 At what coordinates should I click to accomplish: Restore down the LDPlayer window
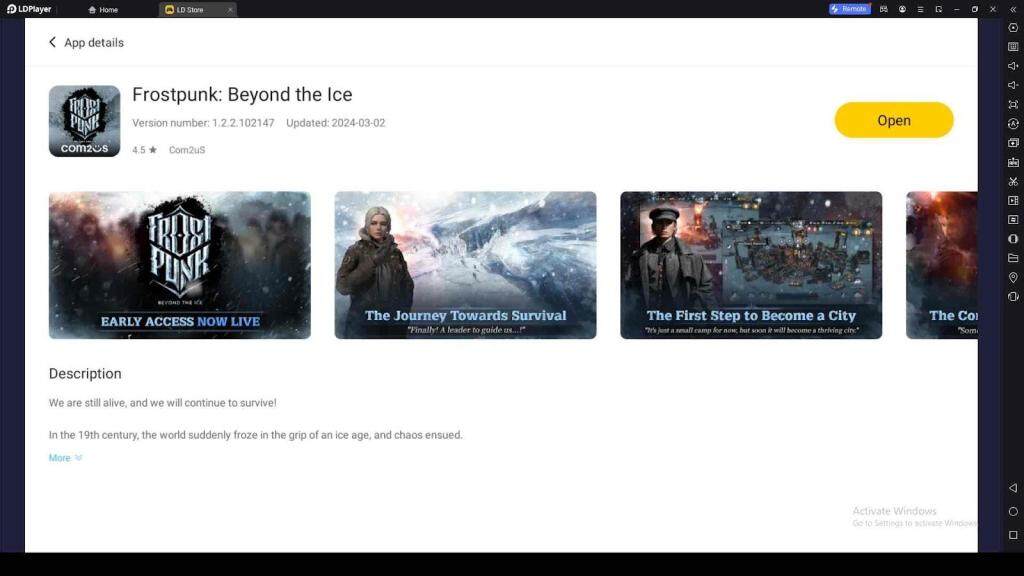tap(975, 9)
